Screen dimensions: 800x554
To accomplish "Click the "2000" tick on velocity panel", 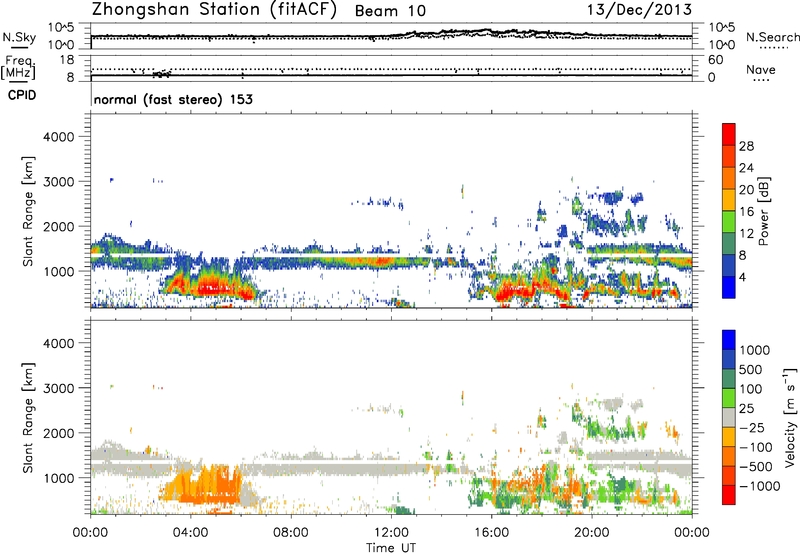I will [58, 433].
